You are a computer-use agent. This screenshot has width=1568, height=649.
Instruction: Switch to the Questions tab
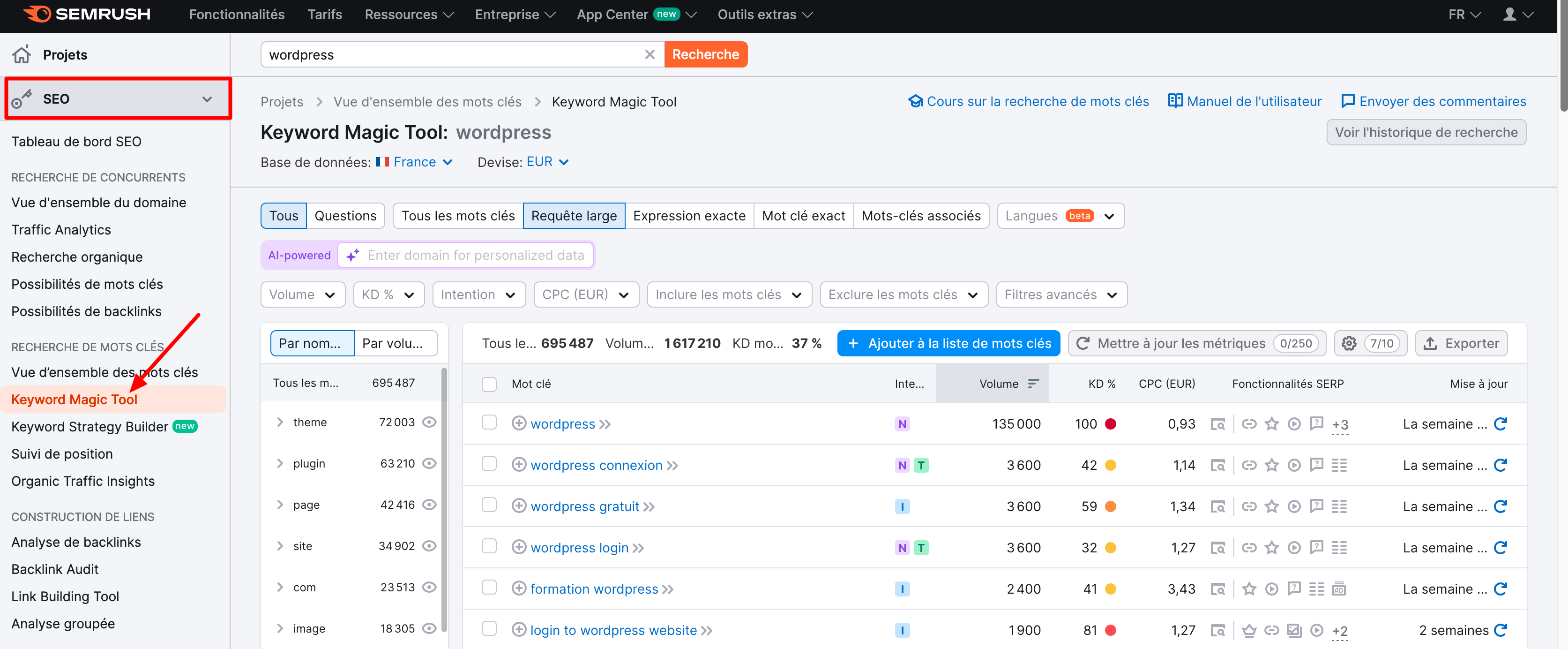click(x=345, y=216)
